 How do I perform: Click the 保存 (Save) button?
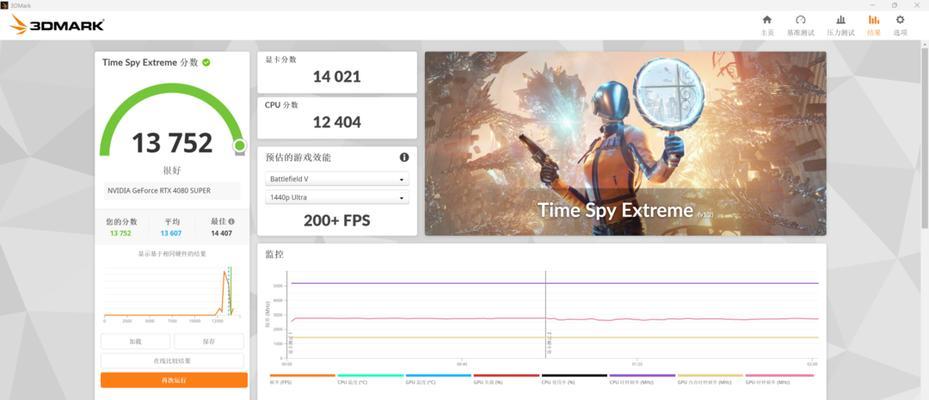tap(209, 341)
